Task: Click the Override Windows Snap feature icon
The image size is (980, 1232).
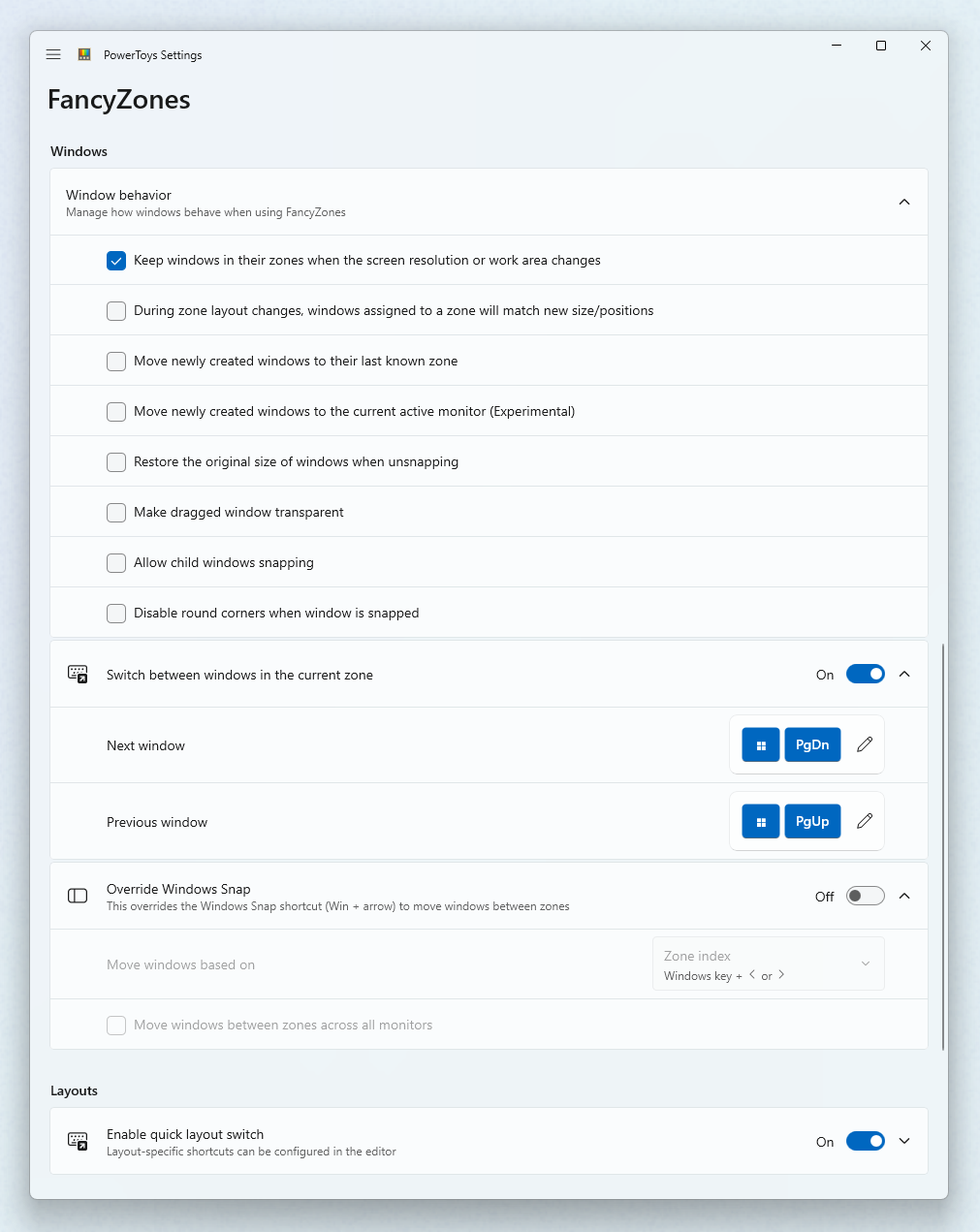Action: [78, 896]
